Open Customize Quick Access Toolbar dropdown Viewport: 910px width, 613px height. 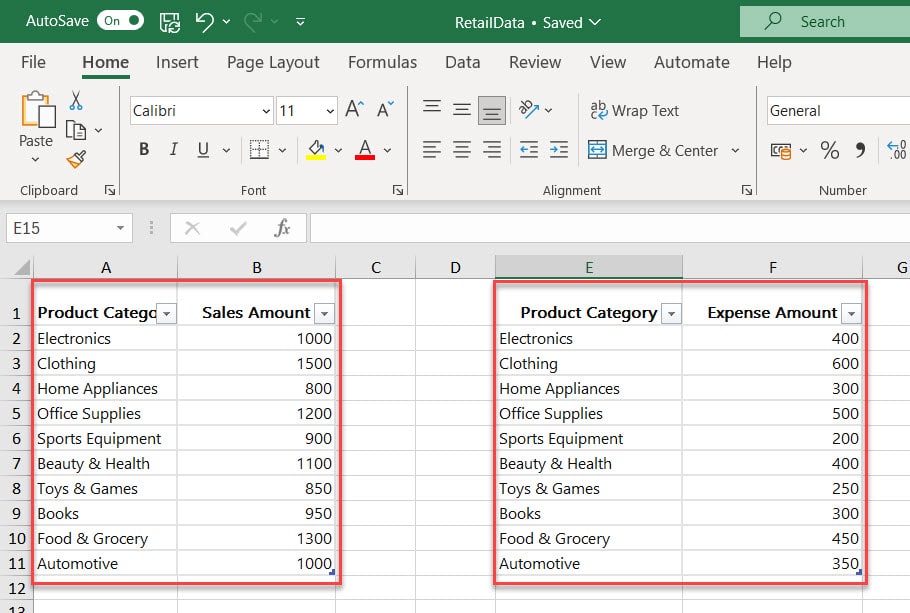301,22
